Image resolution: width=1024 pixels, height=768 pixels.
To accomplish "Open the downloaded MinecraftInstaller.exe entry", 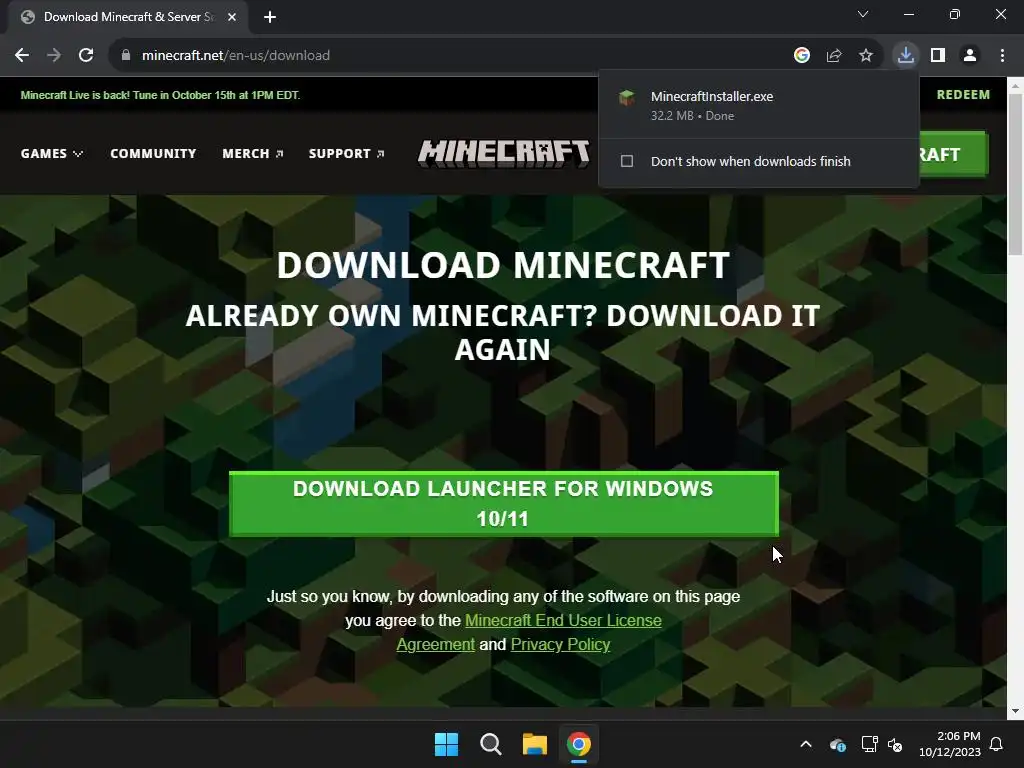I will click(x=758, y=105).
